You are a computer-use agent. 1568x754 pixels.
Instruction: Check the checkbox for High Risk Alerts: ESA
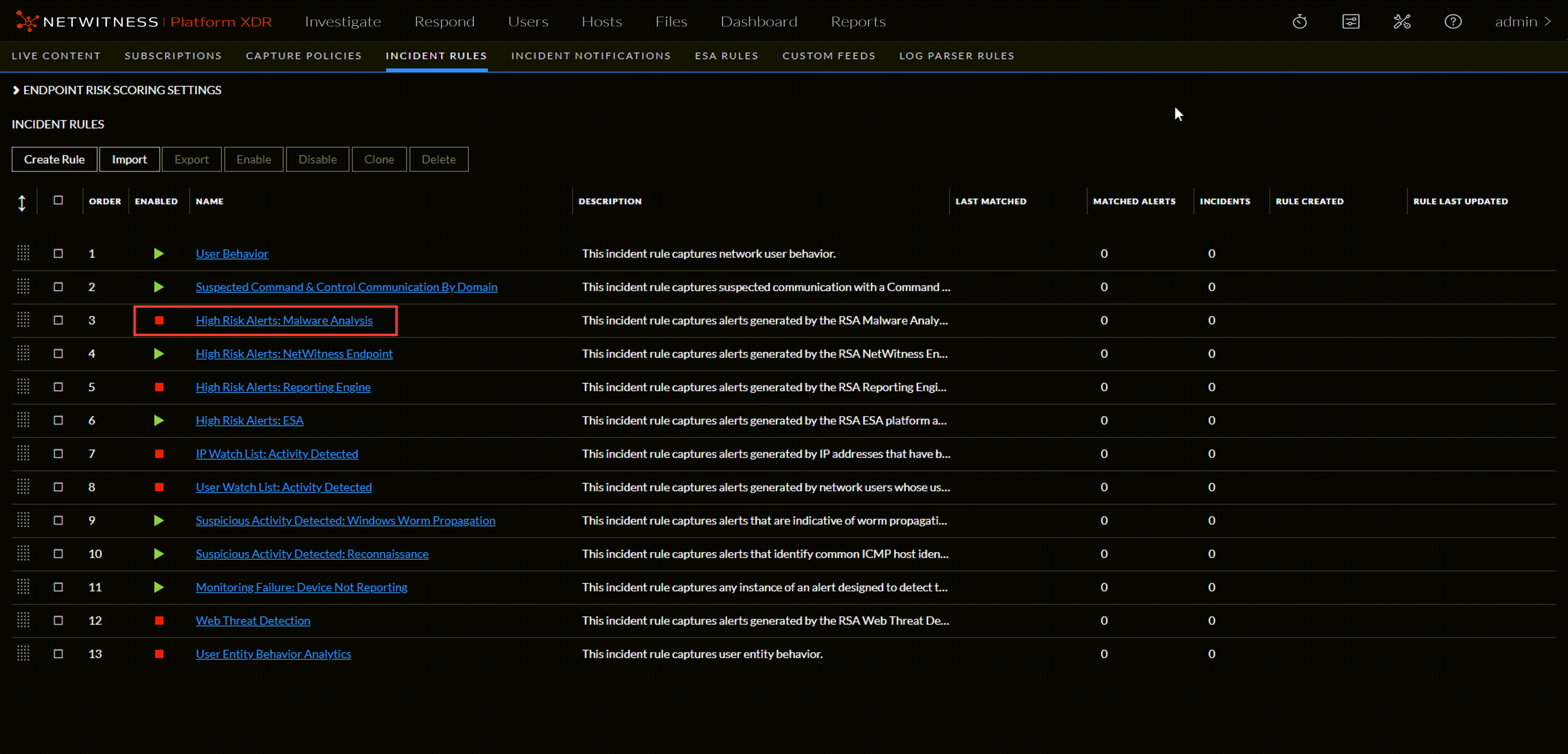58,420
